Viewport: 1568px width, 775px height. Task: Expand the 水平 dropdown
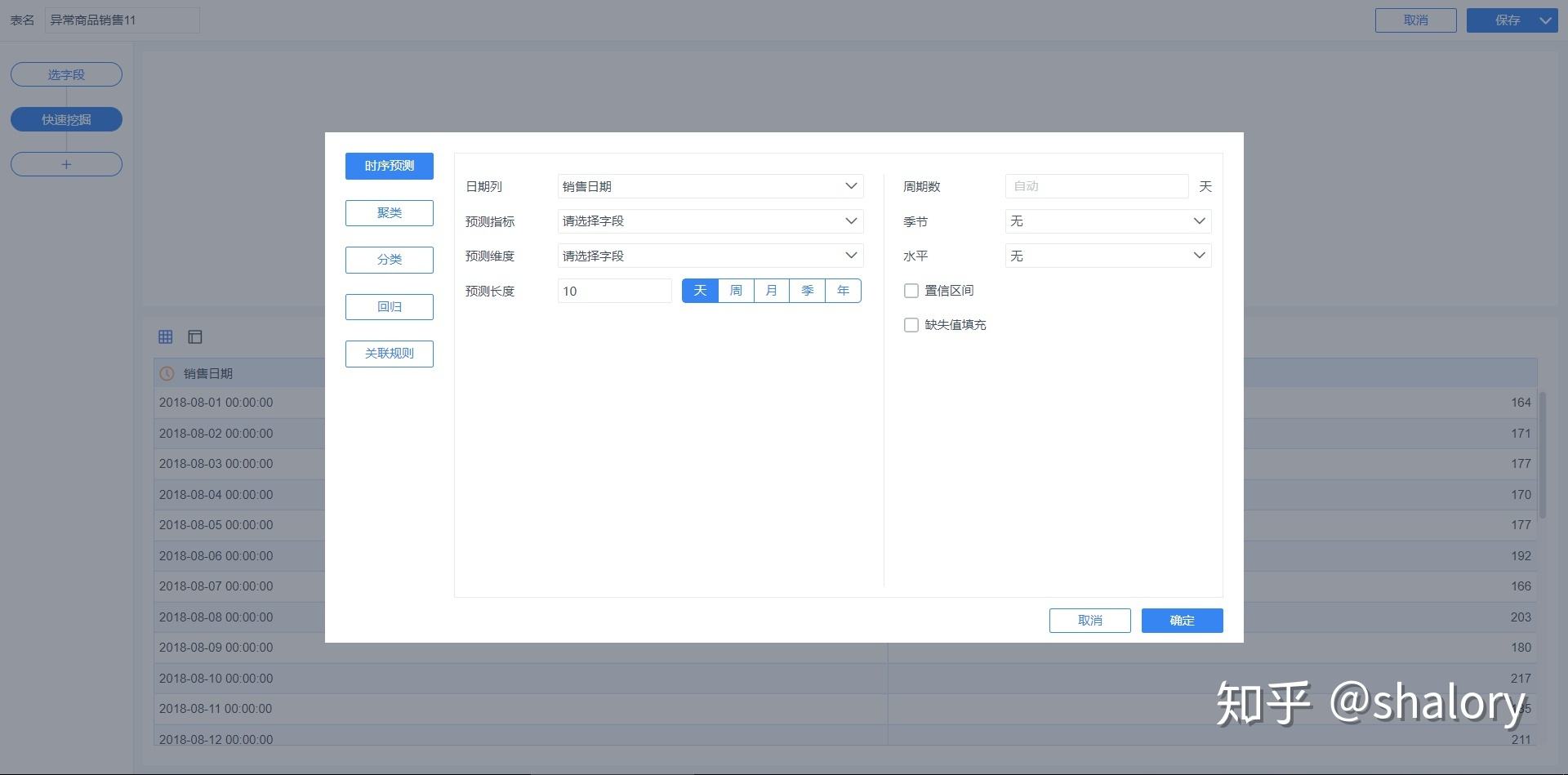1107,256
